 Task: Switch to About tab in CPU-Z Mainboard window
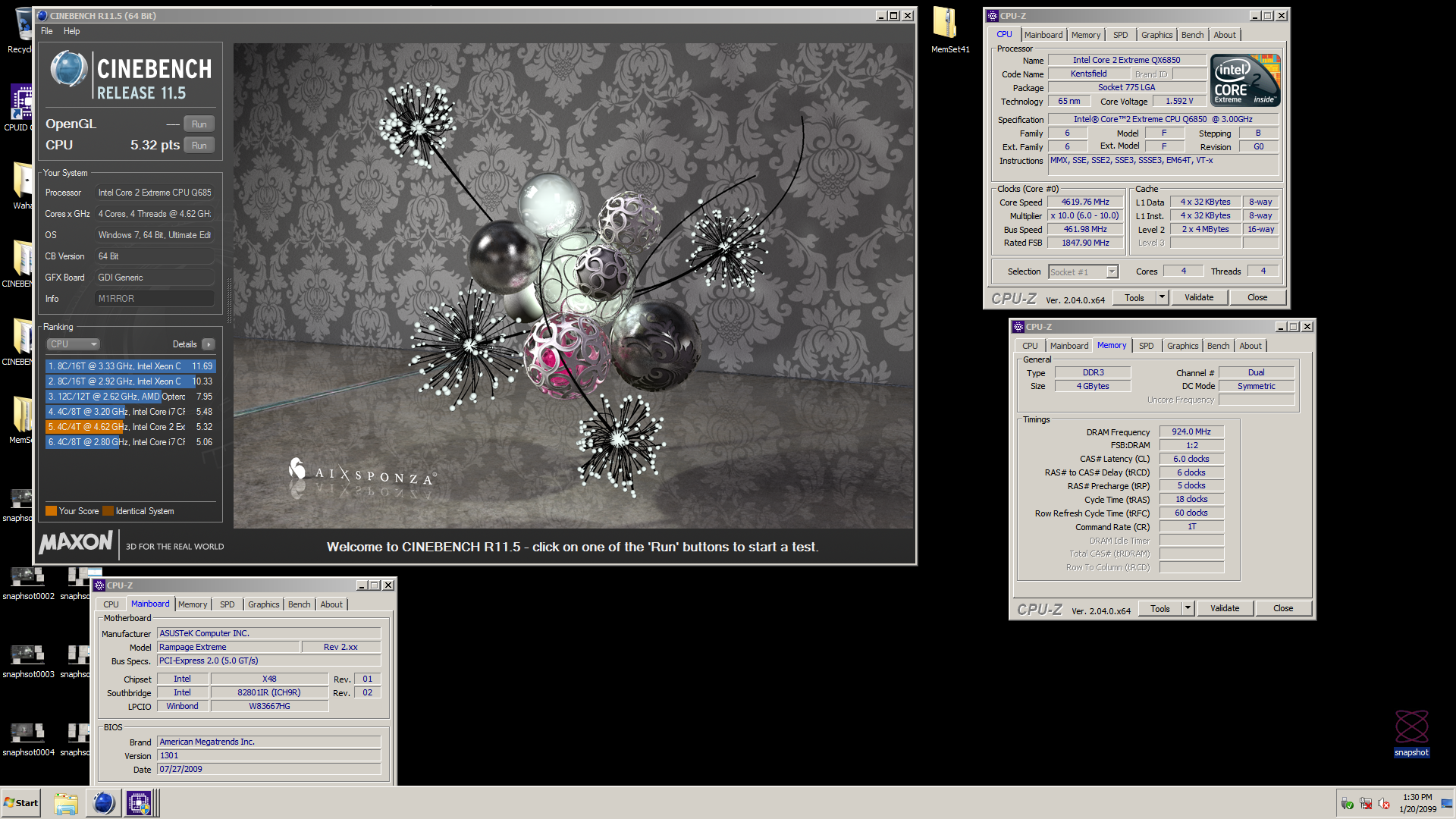[331, 604]
